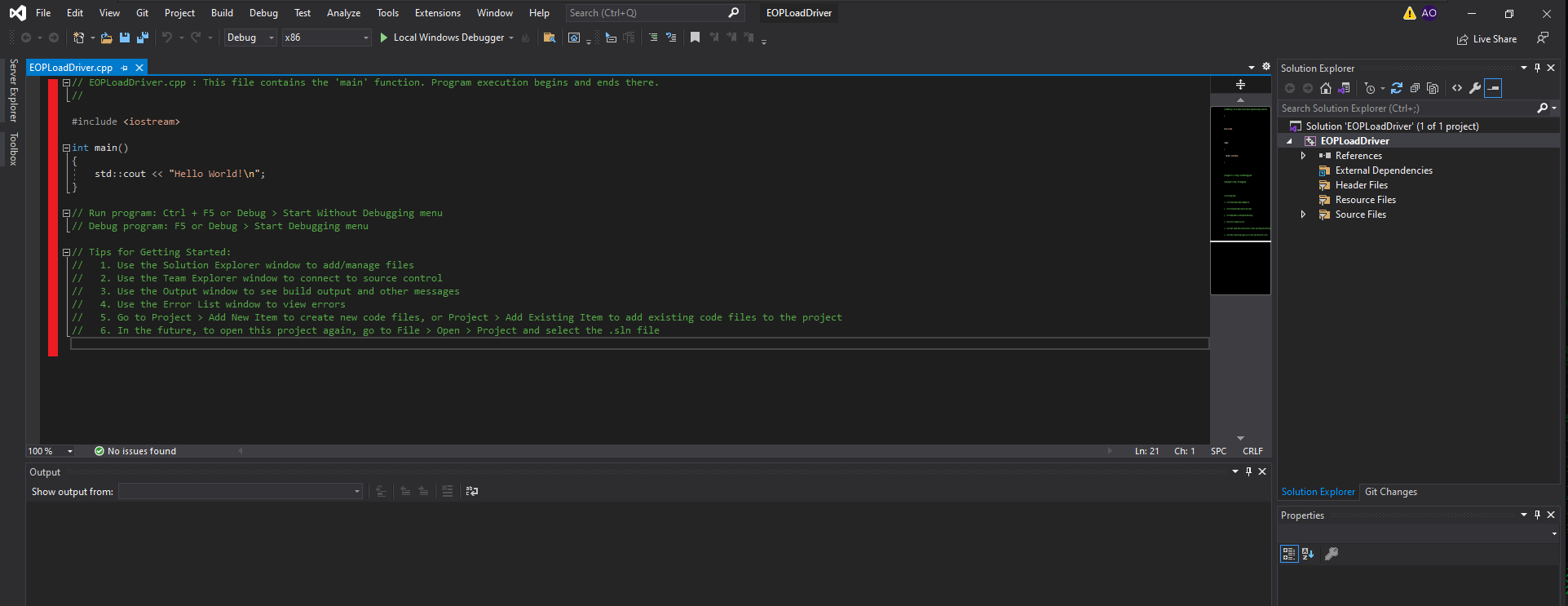The image size is (1568, 606).
Task: Toggle Preview Selected Items in Solution Explorer
Action: coord(1493,88)
